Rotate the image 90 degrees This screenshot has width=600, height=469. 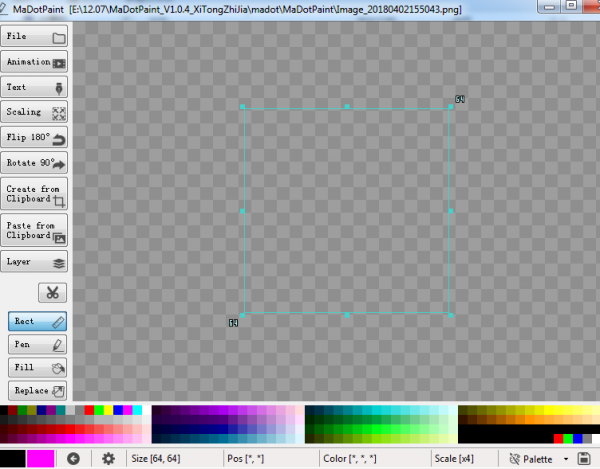[34, 162]
